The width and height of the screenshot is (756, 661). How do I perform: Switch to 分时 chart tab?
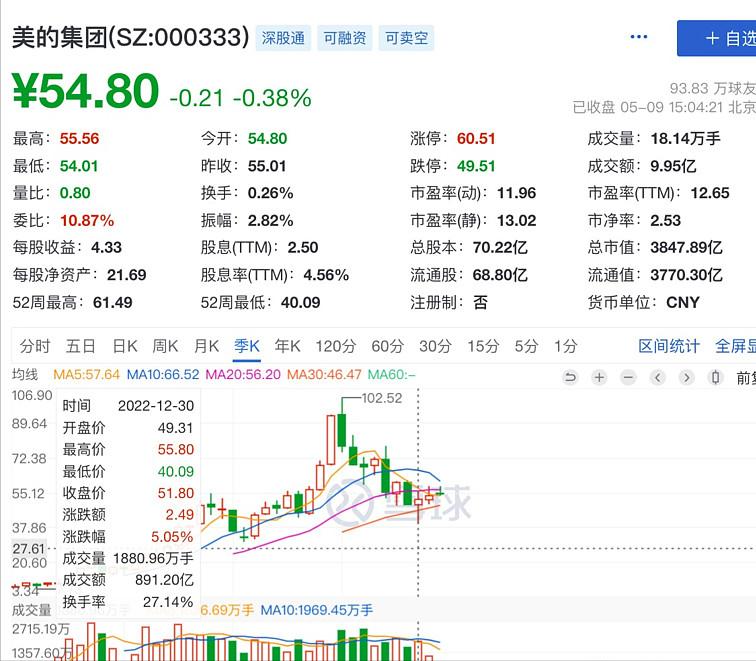[35, 346]
